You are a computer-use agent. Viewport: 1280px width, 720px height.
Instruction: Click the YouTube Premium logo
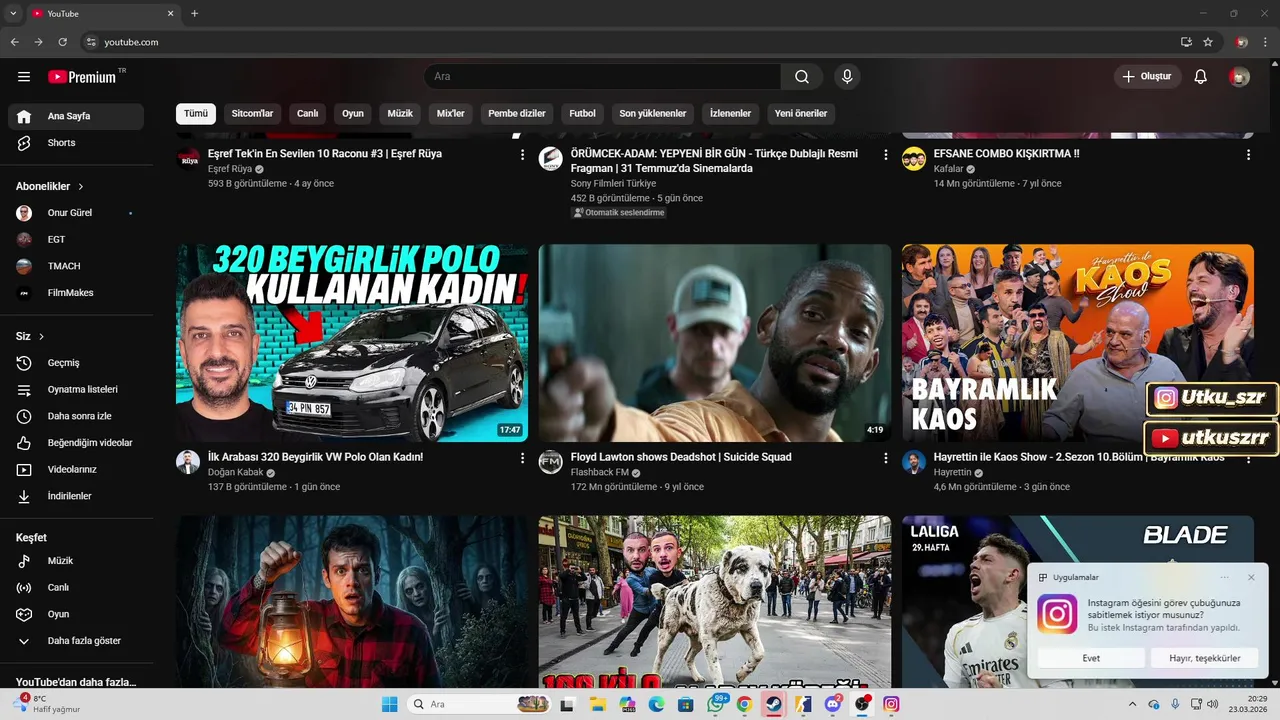coord(82,77)
